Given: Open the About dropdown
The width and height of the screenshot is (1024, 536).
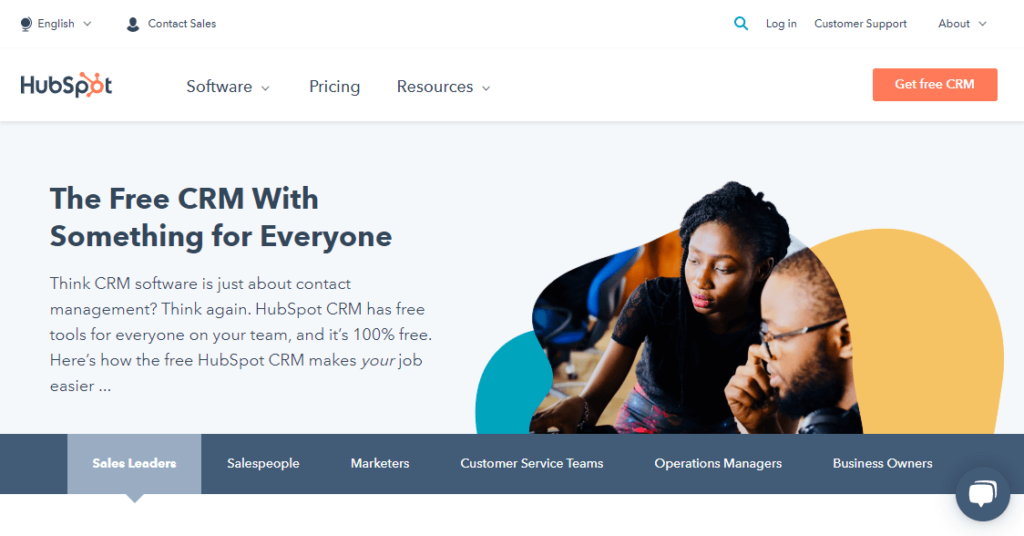Looking at the screenshot, I should pyautogui.click(x=962, y=24).
